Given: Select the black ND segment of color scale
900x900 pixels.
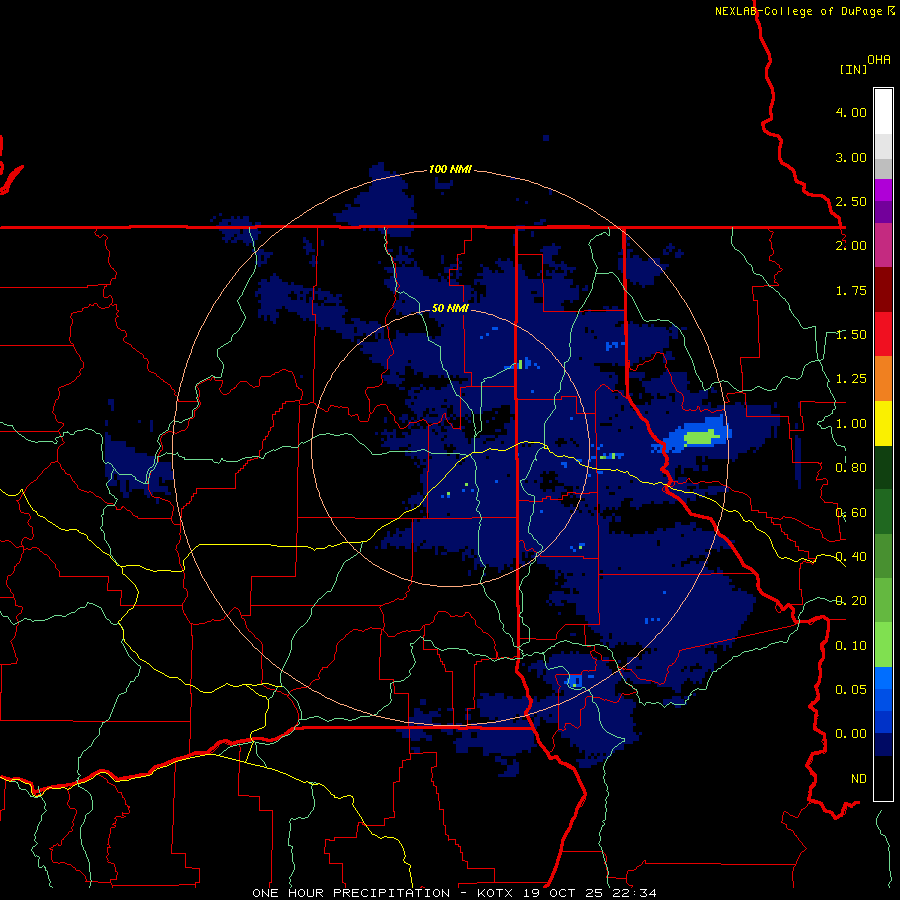Looking at the screenshot, I should click(x=883, y=778).
